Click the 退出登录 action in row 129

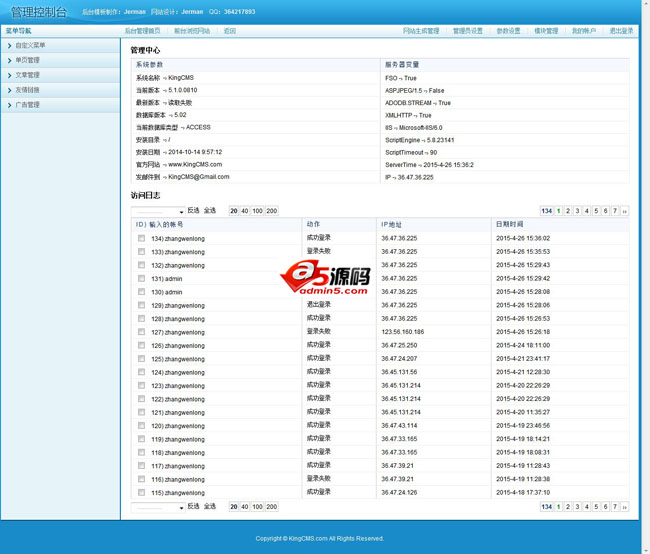click(319, 305)
